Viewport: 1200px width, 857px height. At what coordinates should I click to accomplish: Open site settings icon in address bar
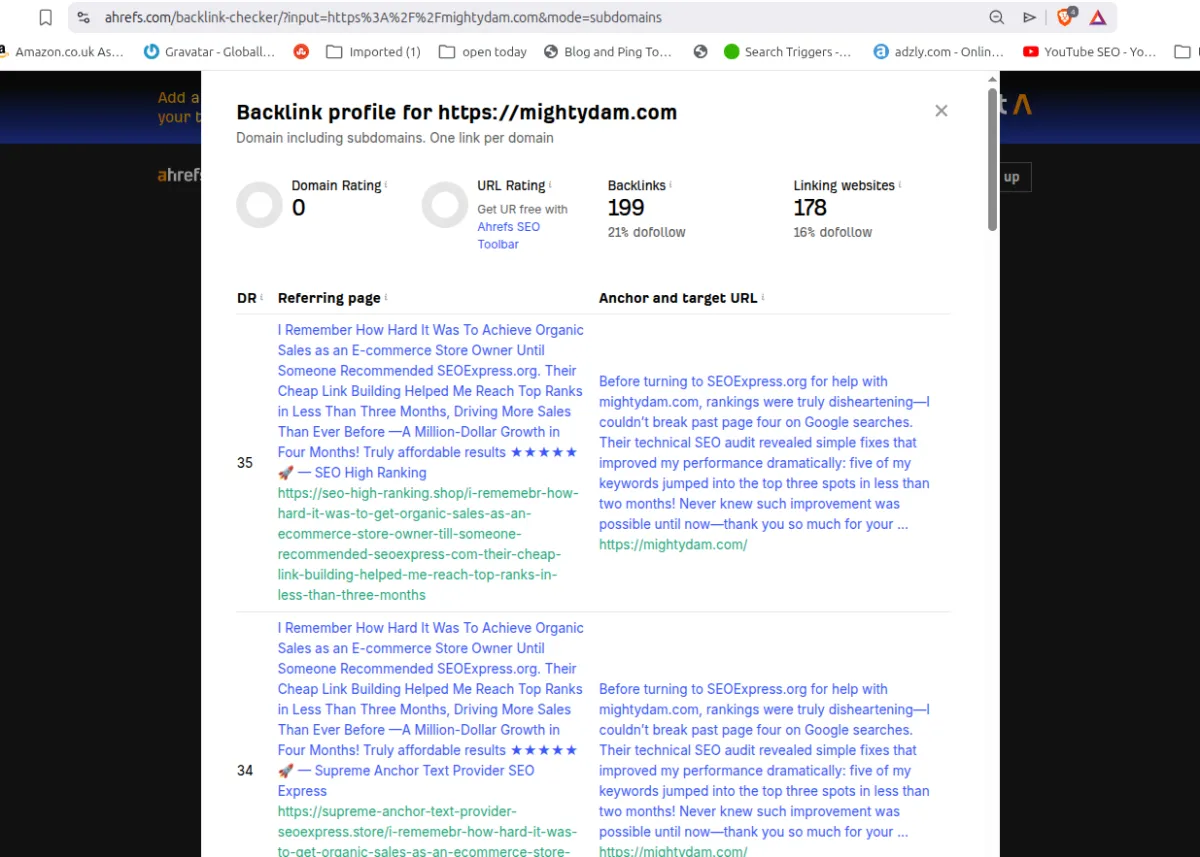tap(83, 17)
